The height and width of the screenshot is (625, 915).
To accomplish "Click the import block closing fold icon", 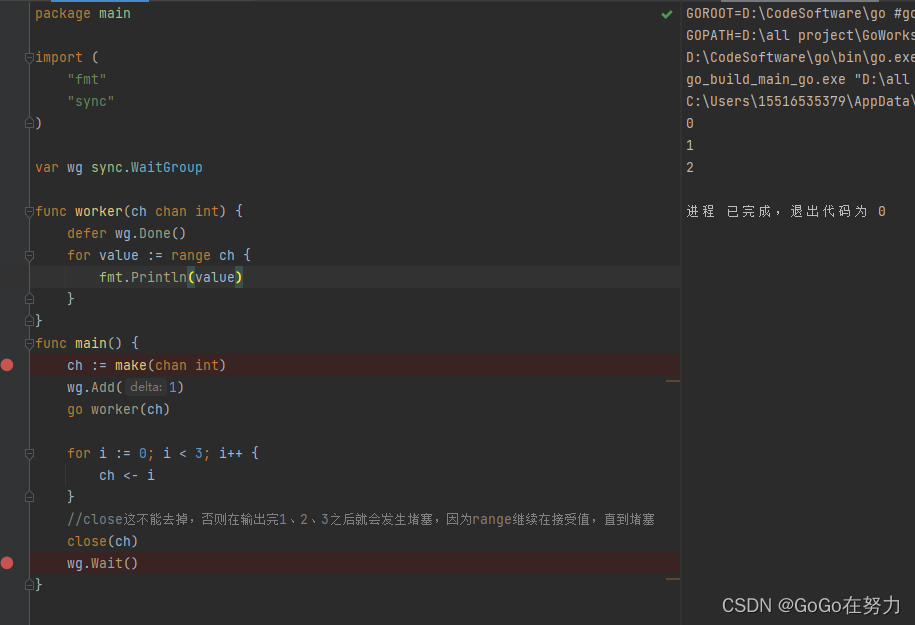I will point(29,123).
